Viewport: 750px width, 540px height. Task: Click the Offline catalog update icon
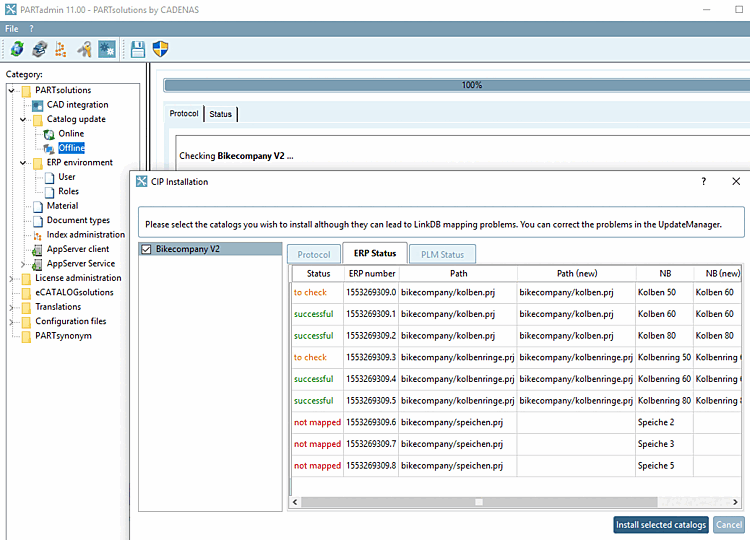pyautogui.click(x=49, y=149)
